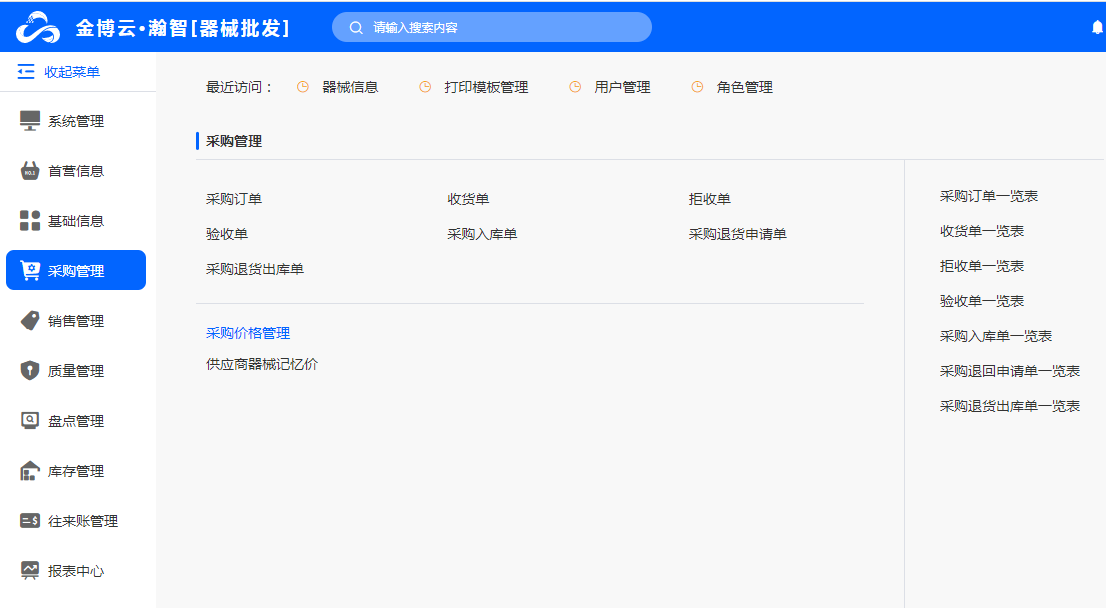Viewport: 1106px width, 608px height.
Task: Click the 销售管理 tag icon
Action: [x=30, y=321]
